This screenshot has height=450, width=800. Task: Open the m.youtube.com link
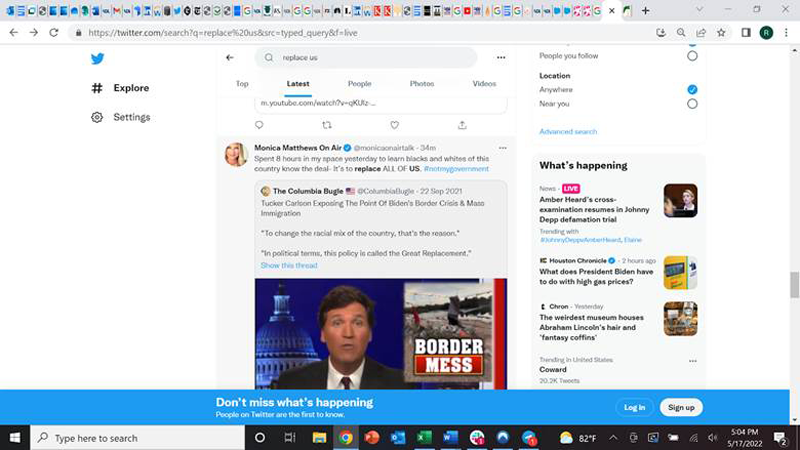pos(318,103)
